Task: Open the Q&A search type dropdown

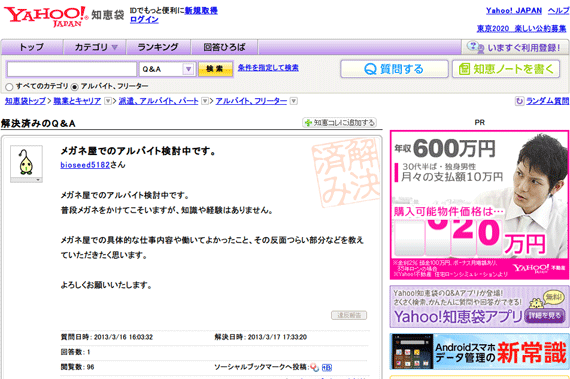Action: click(168, 69)
